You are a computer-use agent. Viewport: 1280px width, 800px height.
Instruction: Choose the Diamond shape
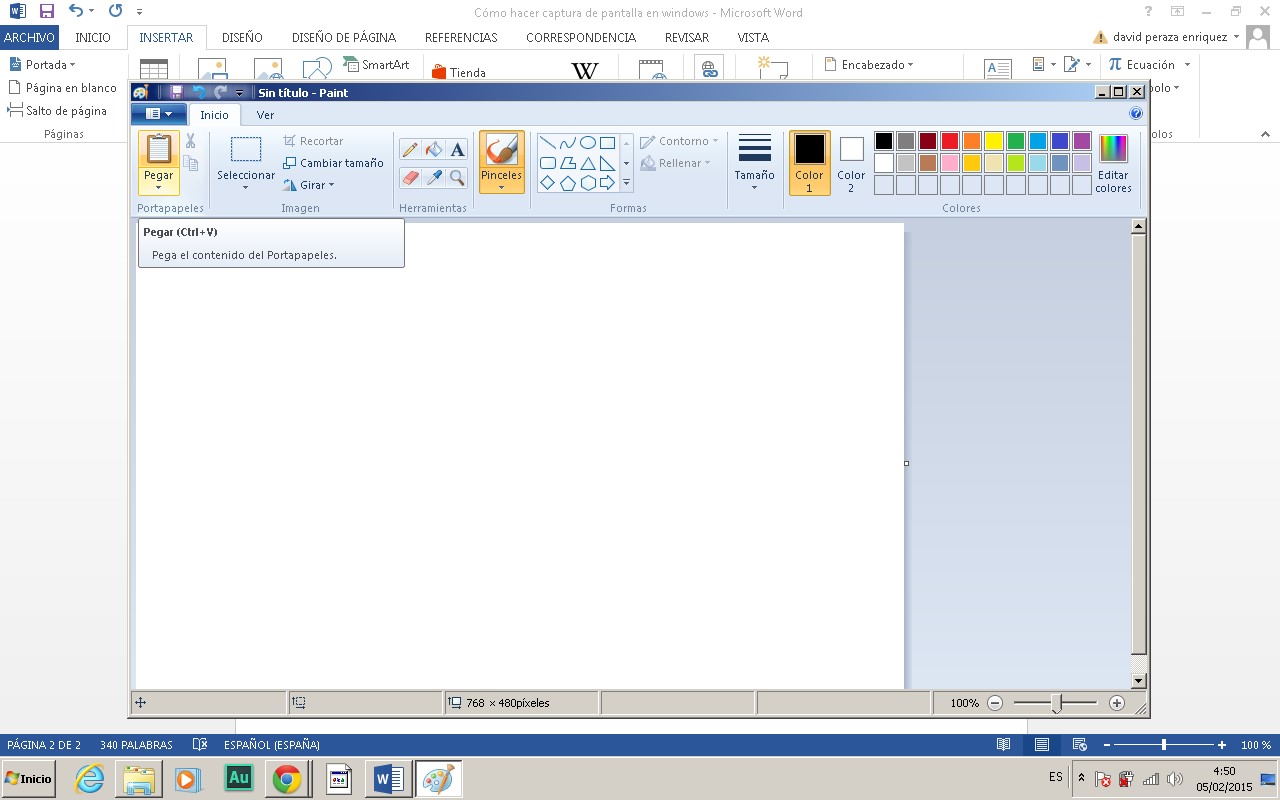(548, 183)
